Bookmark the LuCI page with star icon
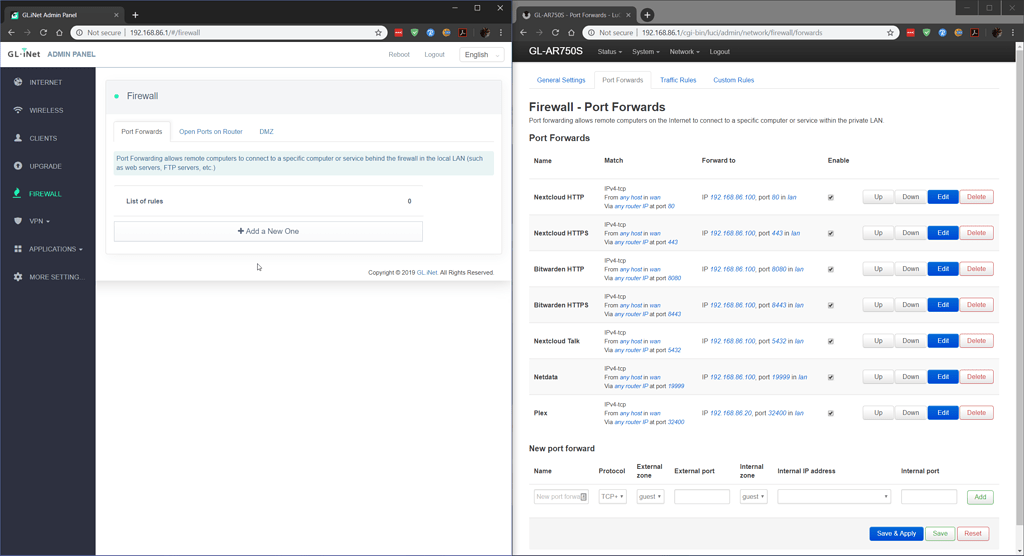 (x=890, y=33)
